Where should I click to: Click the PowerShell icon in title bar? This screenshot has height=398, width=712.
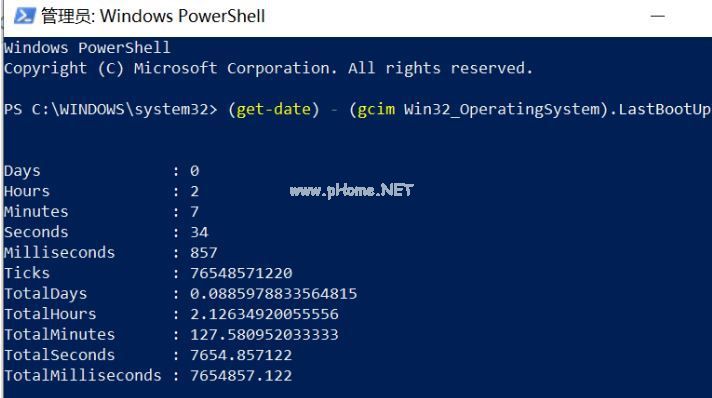click(25, 16)
